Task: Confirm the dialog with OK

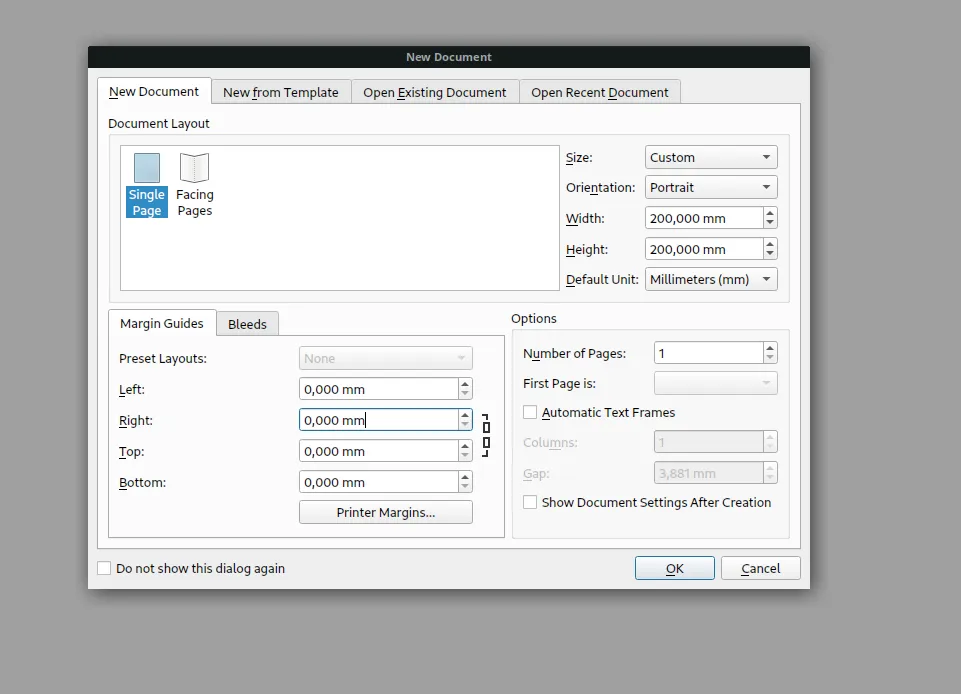Action: click(674, 568)
